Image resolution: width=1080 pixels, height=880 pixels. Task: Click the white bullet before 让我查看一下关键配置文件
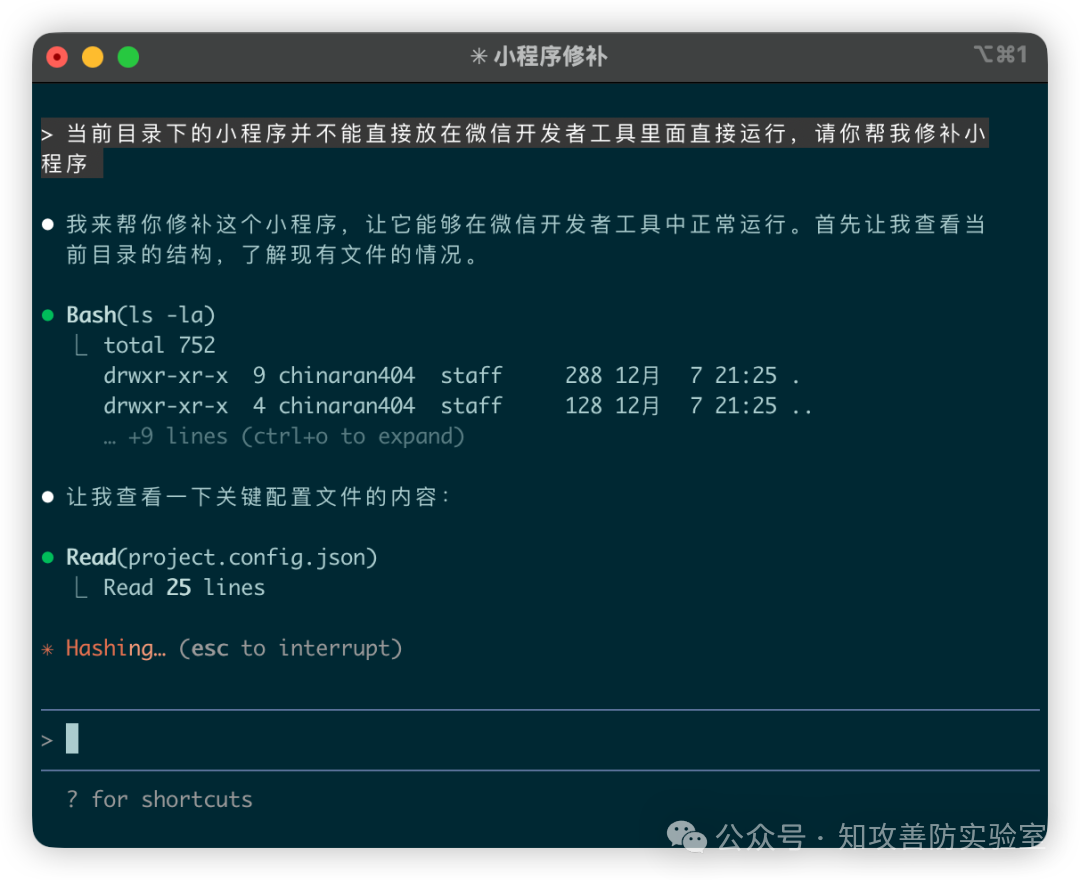pos(48,497)
